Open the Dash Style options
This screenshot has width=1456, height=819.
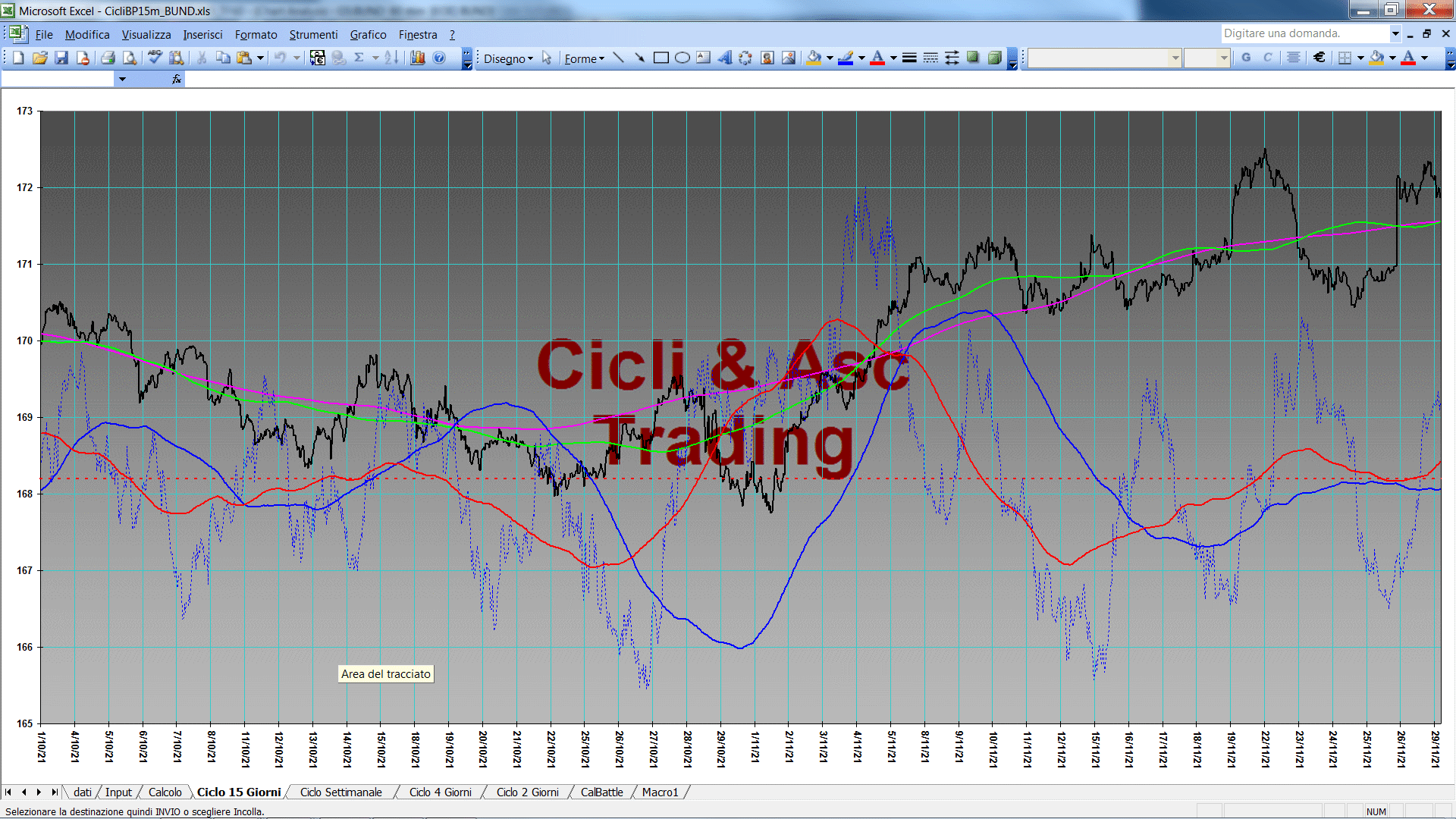click(930, 58)
